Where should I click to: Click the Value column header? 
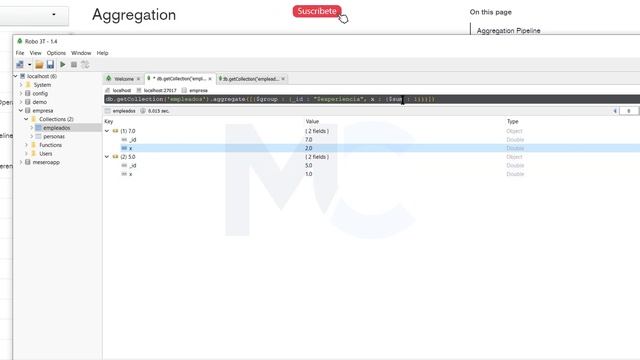(x=312, y=122)
